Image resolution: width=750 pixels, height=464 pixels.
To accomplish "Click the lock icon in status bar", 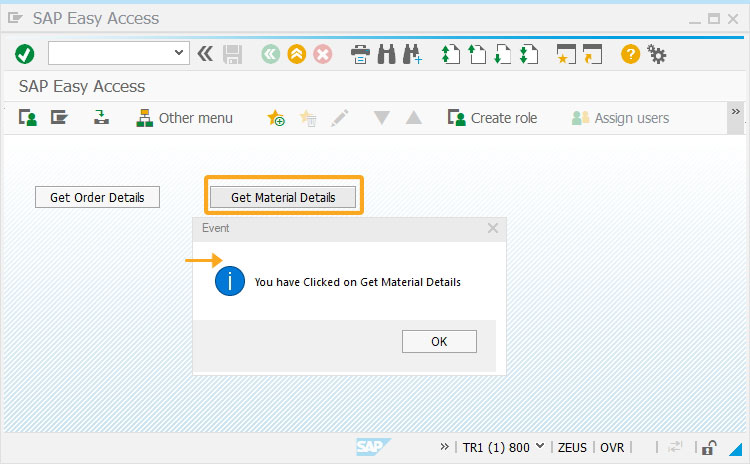I will (708, 448).
